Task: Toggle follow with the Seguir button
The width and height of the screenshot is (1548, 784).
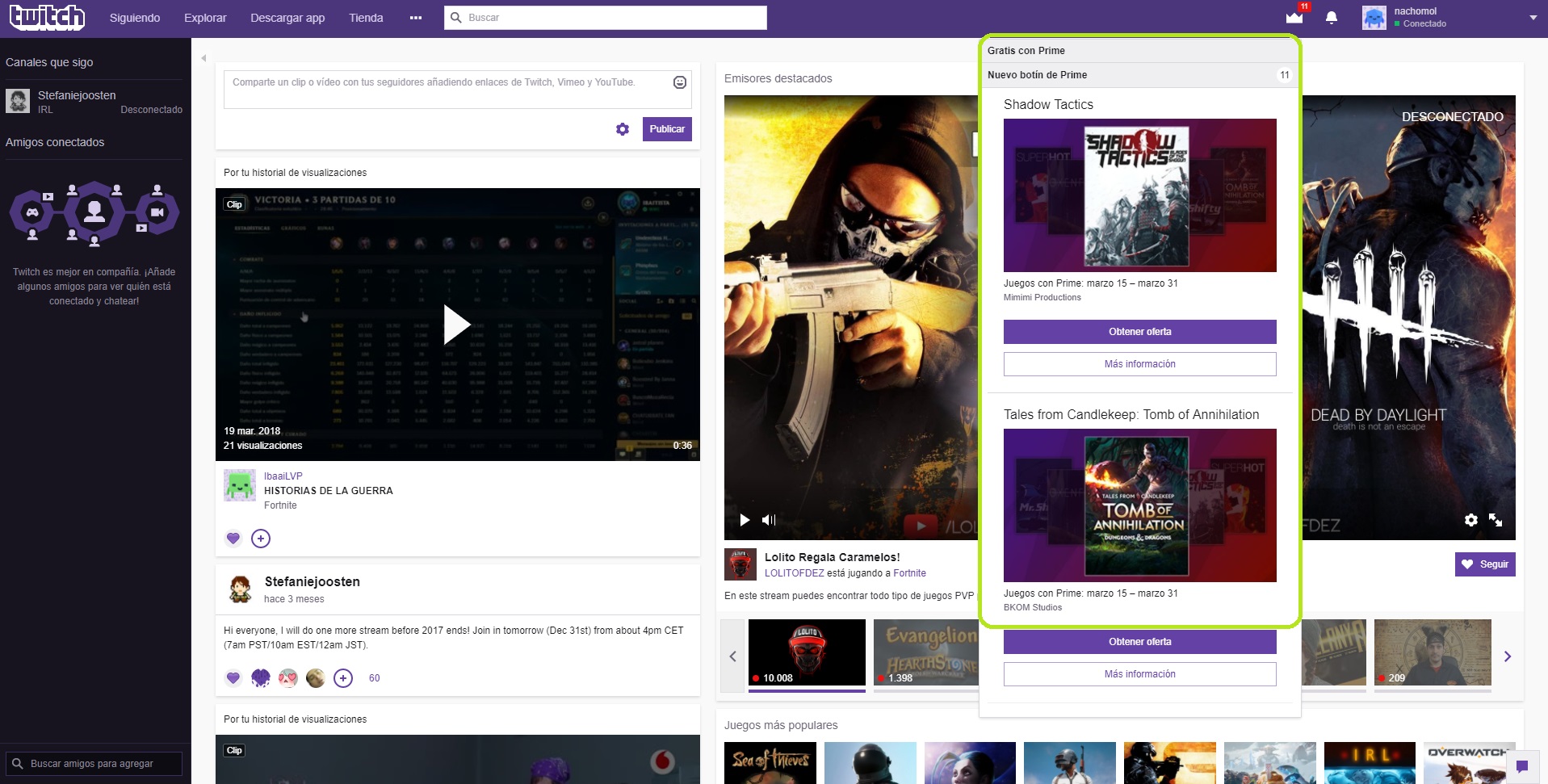Action: tap(1485, 564)
